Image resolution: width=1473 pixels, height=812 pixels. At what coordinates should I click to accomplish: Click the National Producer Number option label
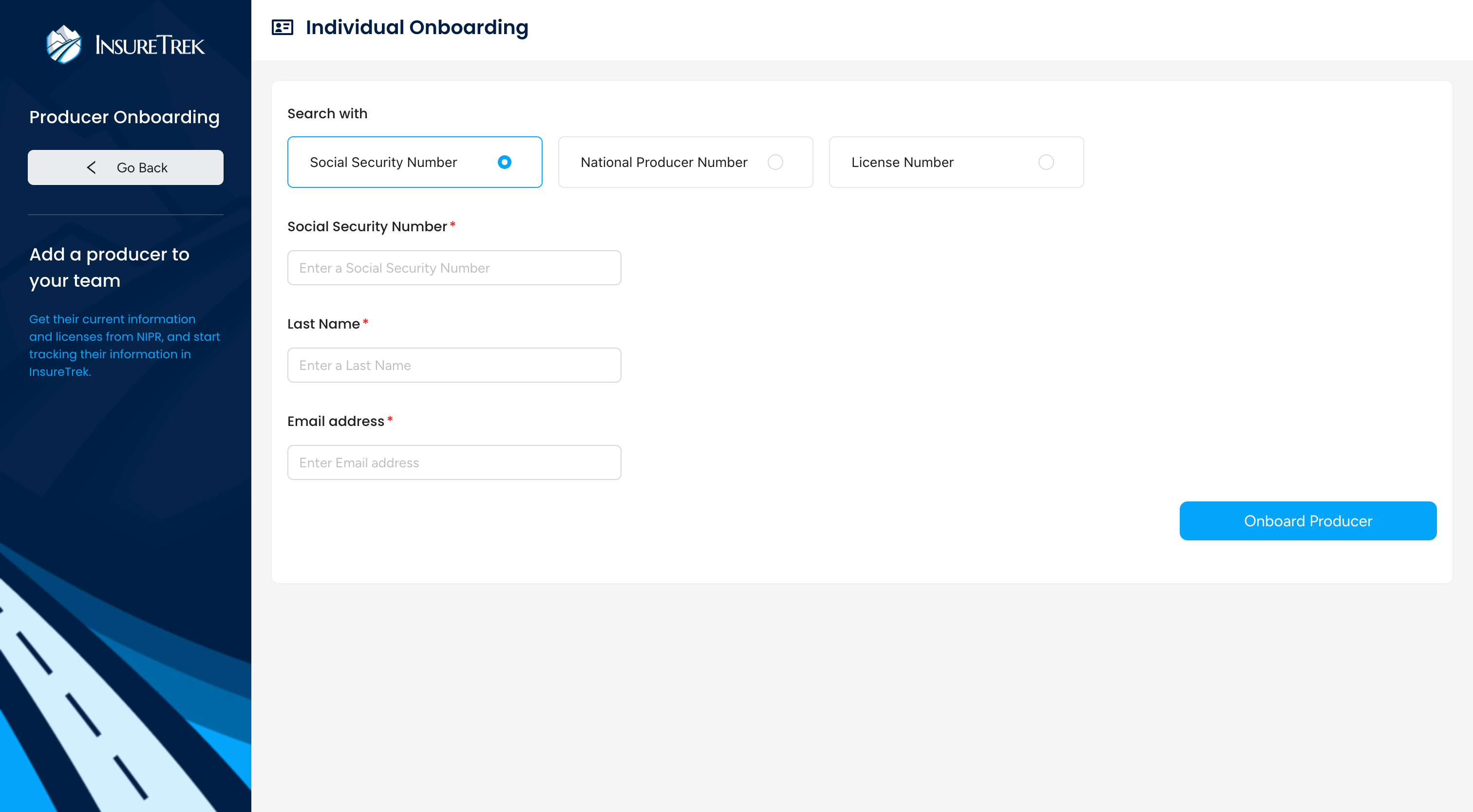click(x=663, y=162)
